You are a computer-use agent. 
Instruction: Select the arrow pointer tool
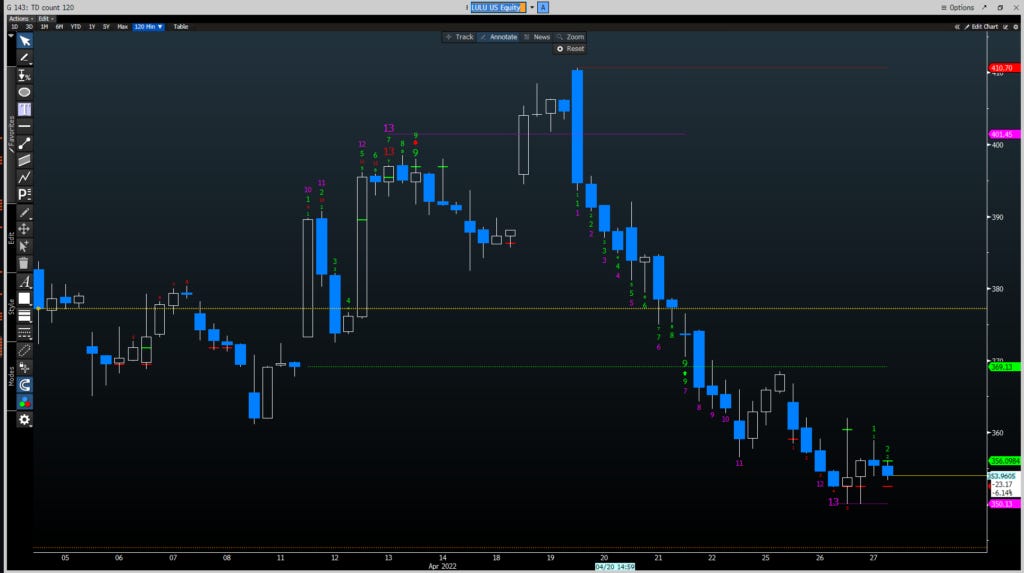(x=24, y=41)
